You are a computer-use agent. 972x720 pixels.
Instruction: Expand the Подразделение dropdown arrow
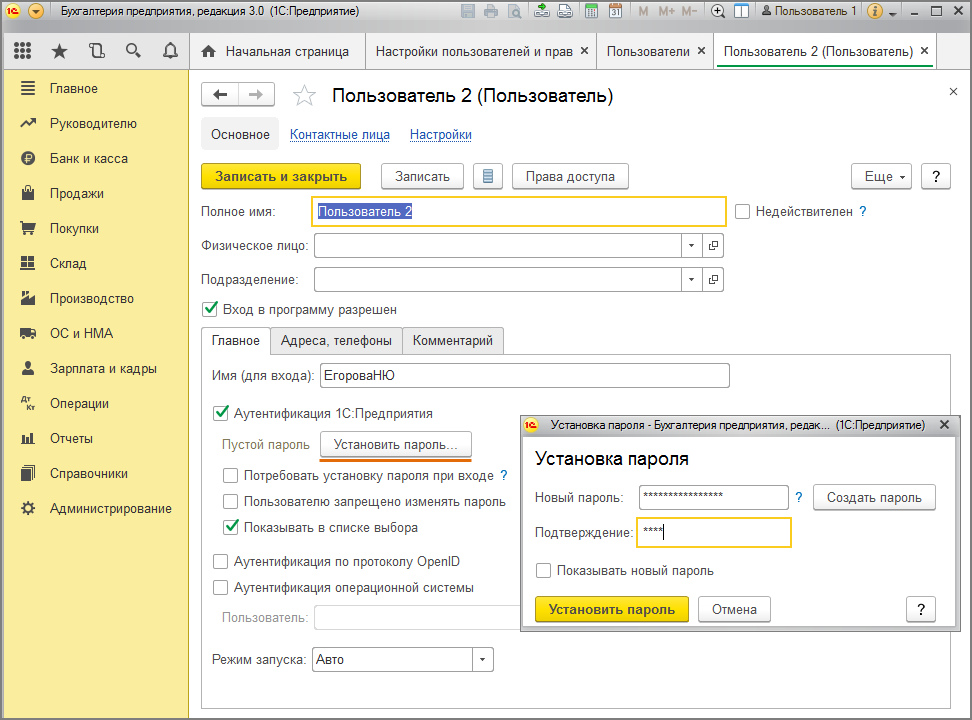tap(691, 280)
